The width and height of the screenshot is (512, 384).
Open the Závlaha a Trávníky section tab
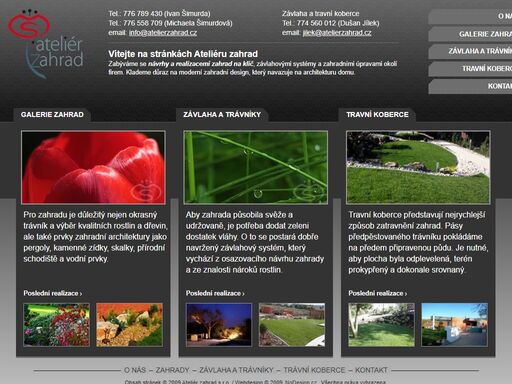[x=222, y=115]
